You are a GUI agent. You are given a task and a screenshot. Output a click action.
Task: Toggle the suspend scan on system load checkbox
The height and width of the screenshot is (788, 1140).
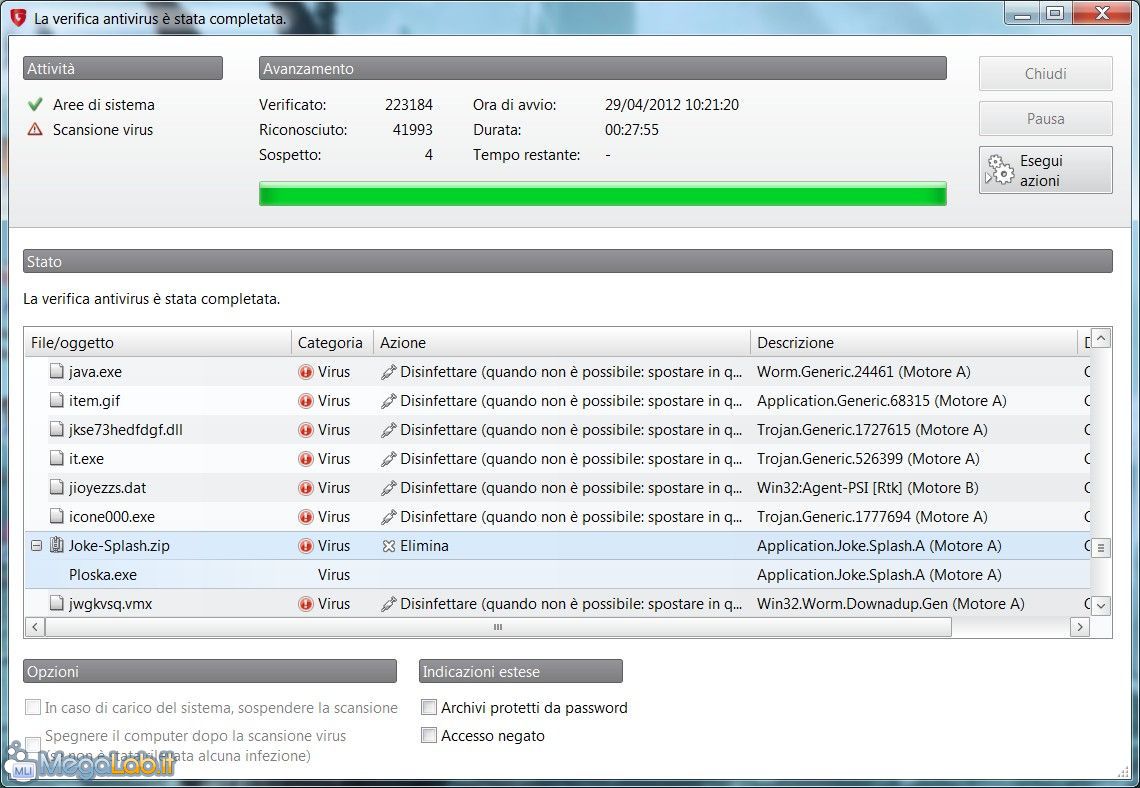(x=33, y=708)
